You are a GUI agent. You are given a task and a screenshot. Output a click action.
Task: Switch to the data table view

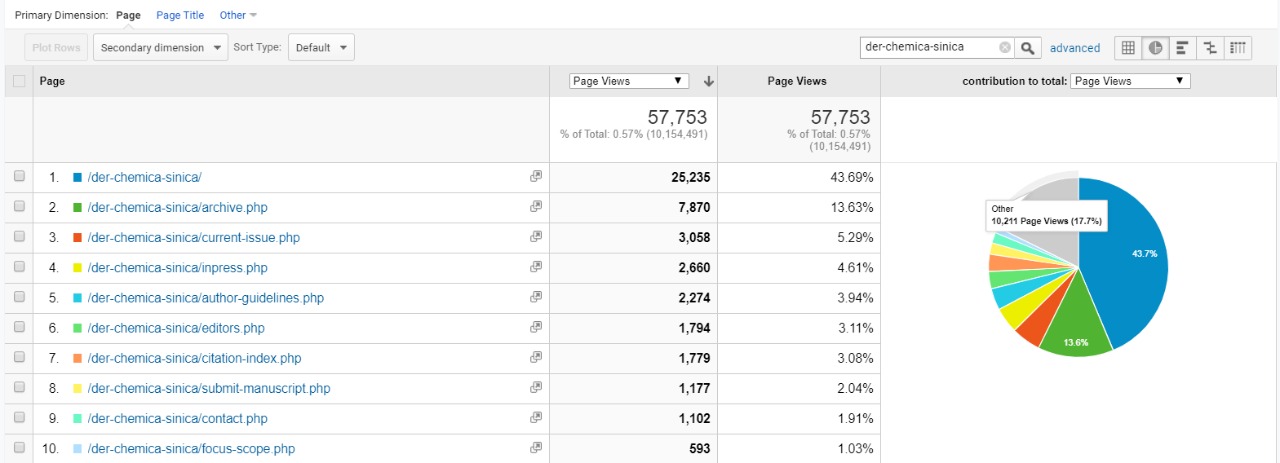tap(1128, 48)
